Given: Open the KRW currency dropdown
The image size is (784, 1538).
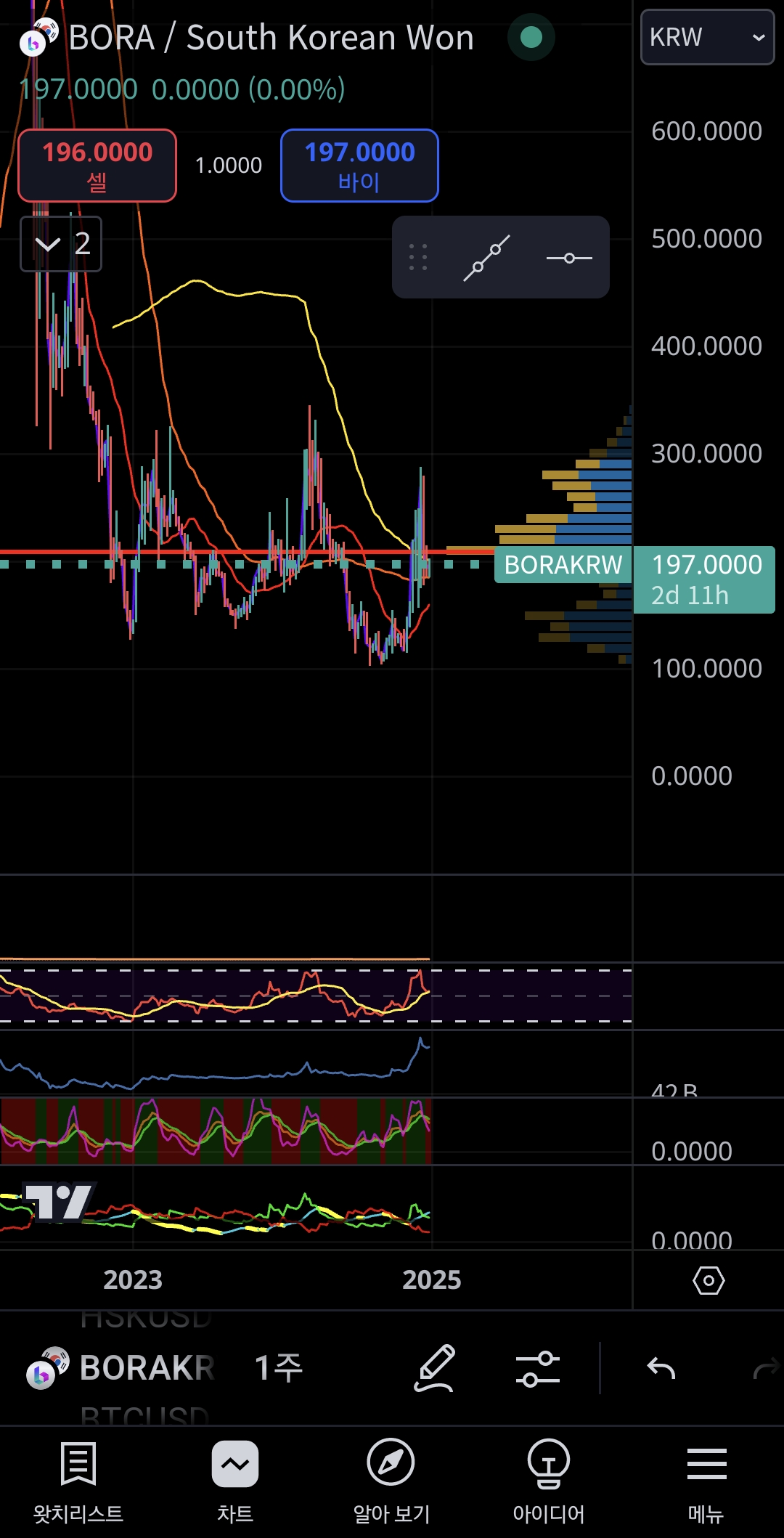Looking at the screenshot, I should coord(707,37).
